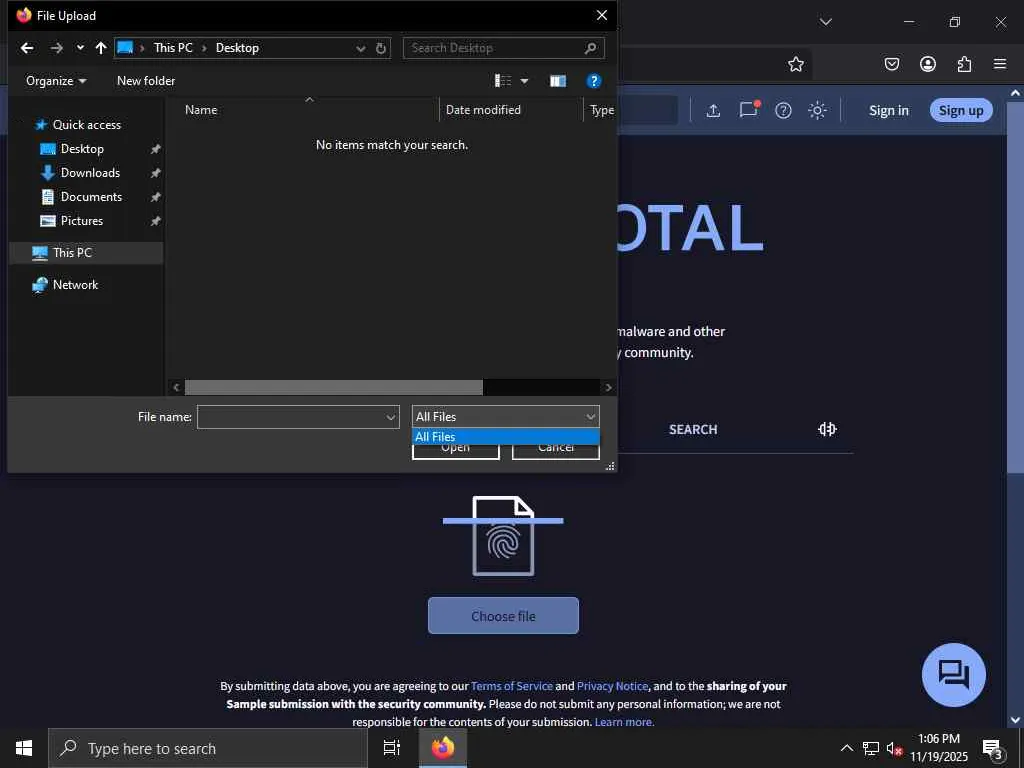The image size is (1024, 768).
Task: Click the taskbar Type here to search box
Action: (x=208, y=748)
